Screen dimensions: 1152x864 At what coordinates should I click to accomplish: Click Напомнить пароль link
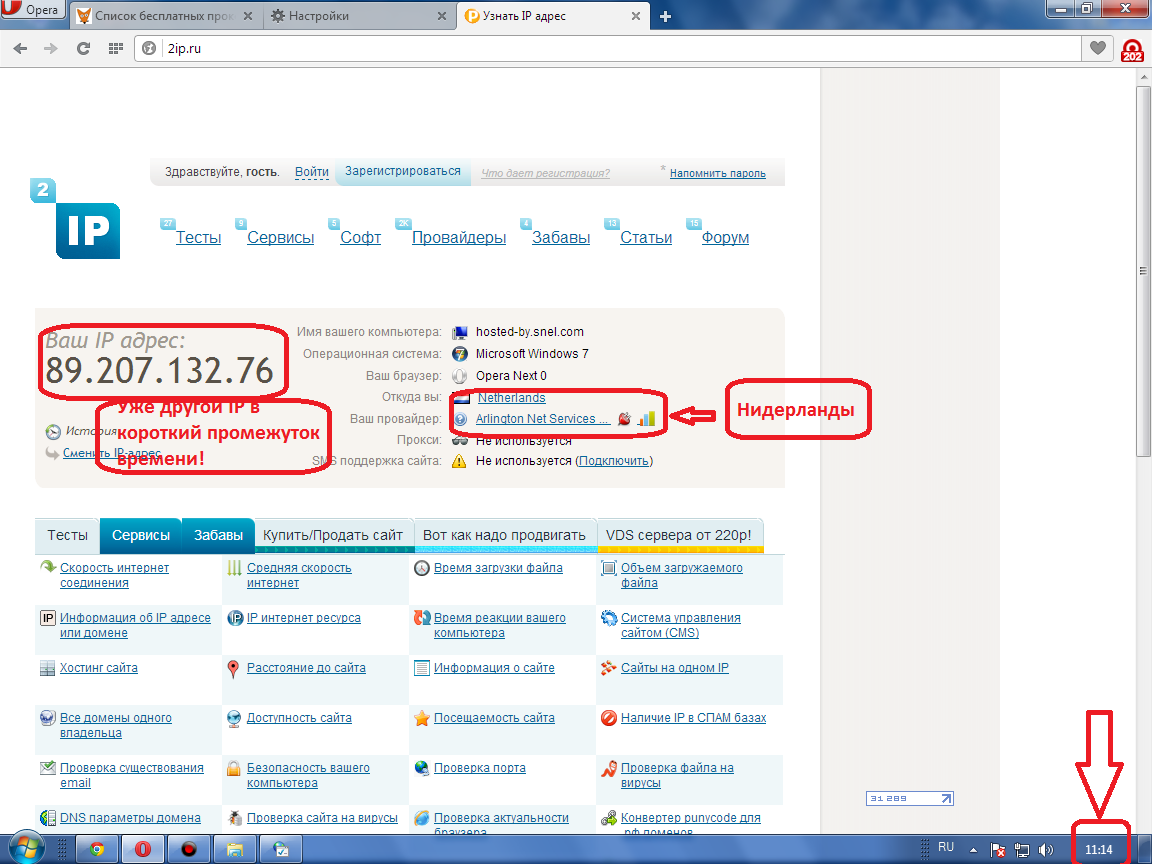(718, 173)
